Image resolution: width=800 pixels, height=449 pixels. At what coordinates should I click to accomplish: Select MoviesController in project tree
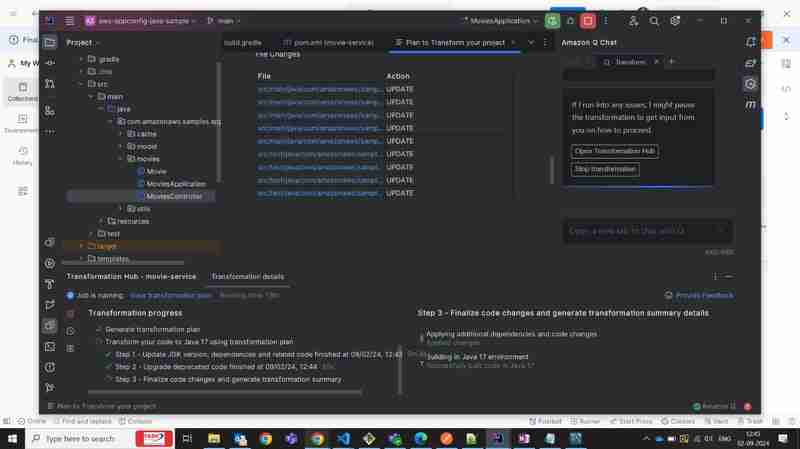(174, 196)
